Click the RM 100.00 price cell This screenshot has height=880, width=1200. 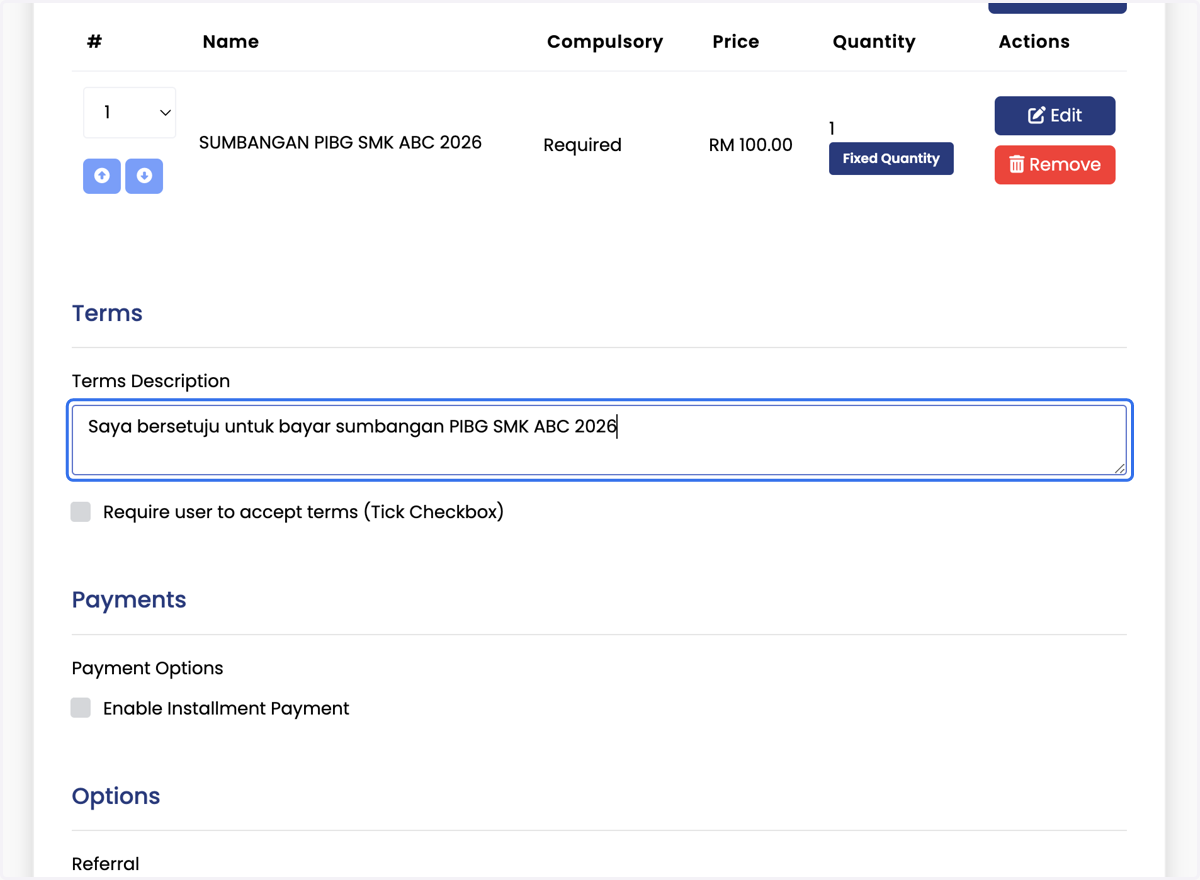point(751,145)
